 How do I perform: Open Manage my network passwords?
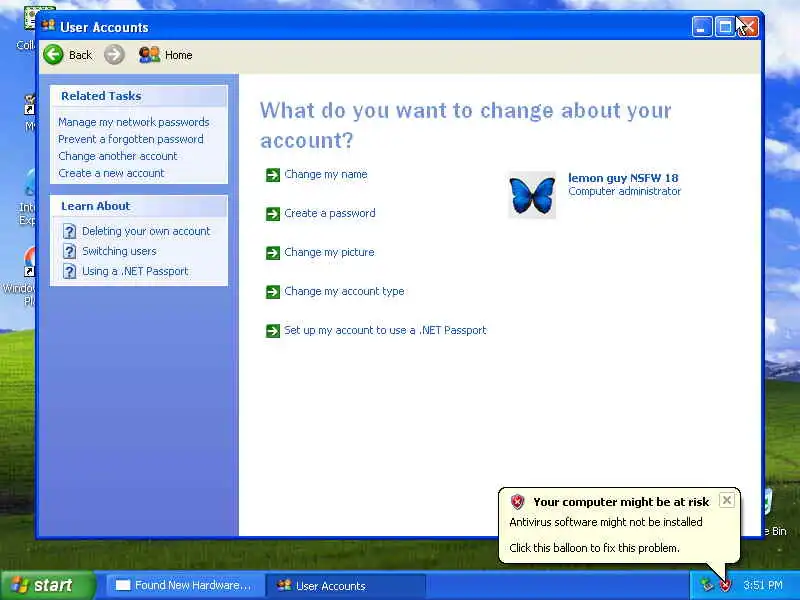(134, 122)
